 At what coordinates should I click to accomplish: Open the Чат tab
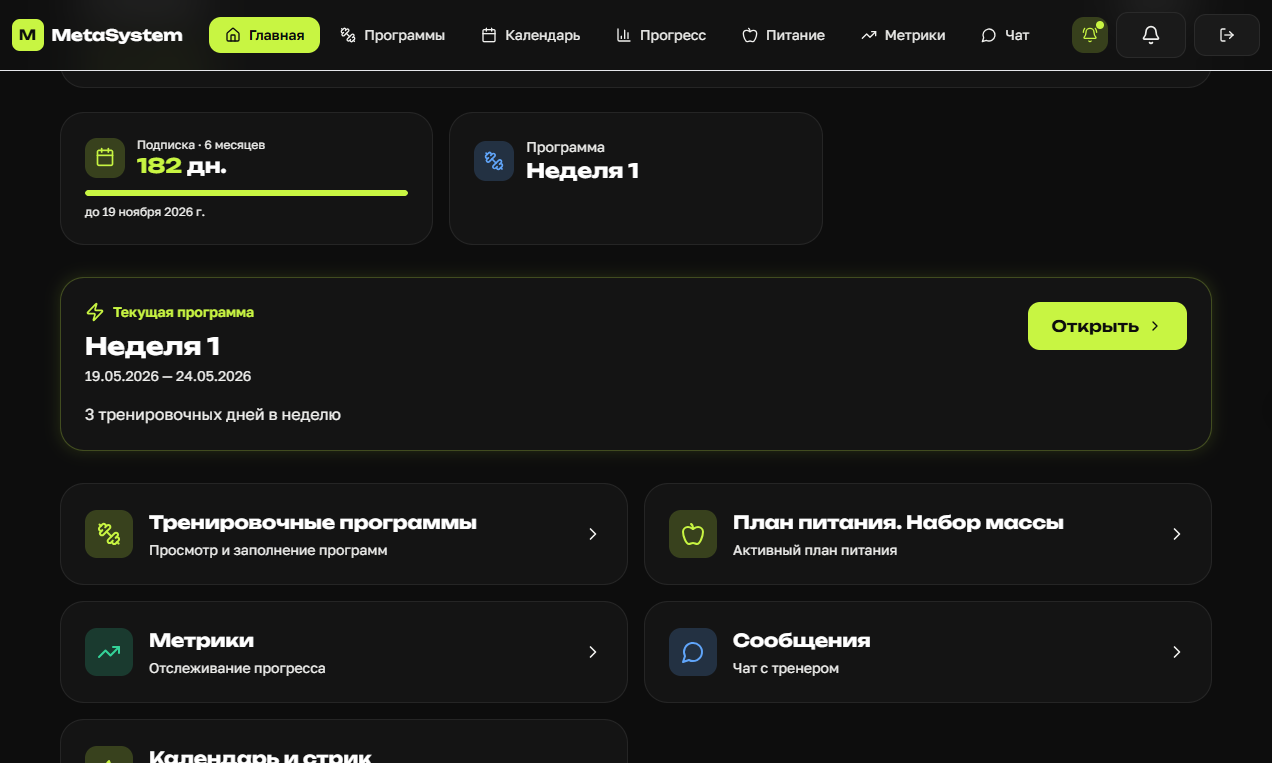coord(1005,35)
